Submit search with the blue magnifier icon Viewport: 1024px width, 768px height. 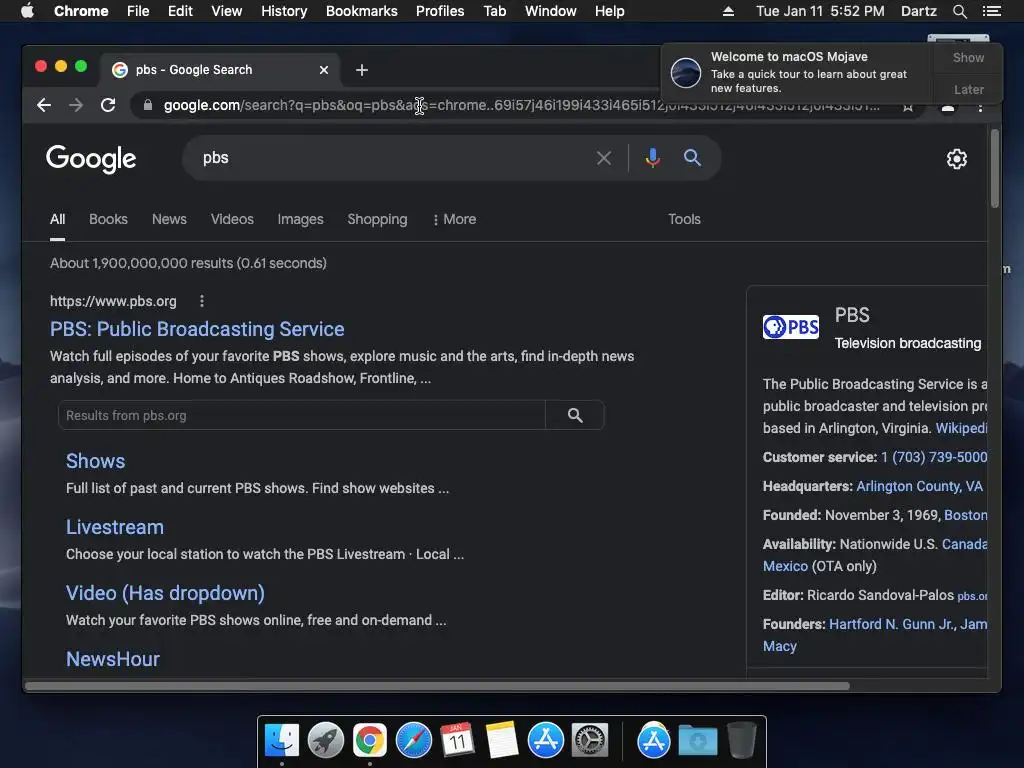(692, 157)
